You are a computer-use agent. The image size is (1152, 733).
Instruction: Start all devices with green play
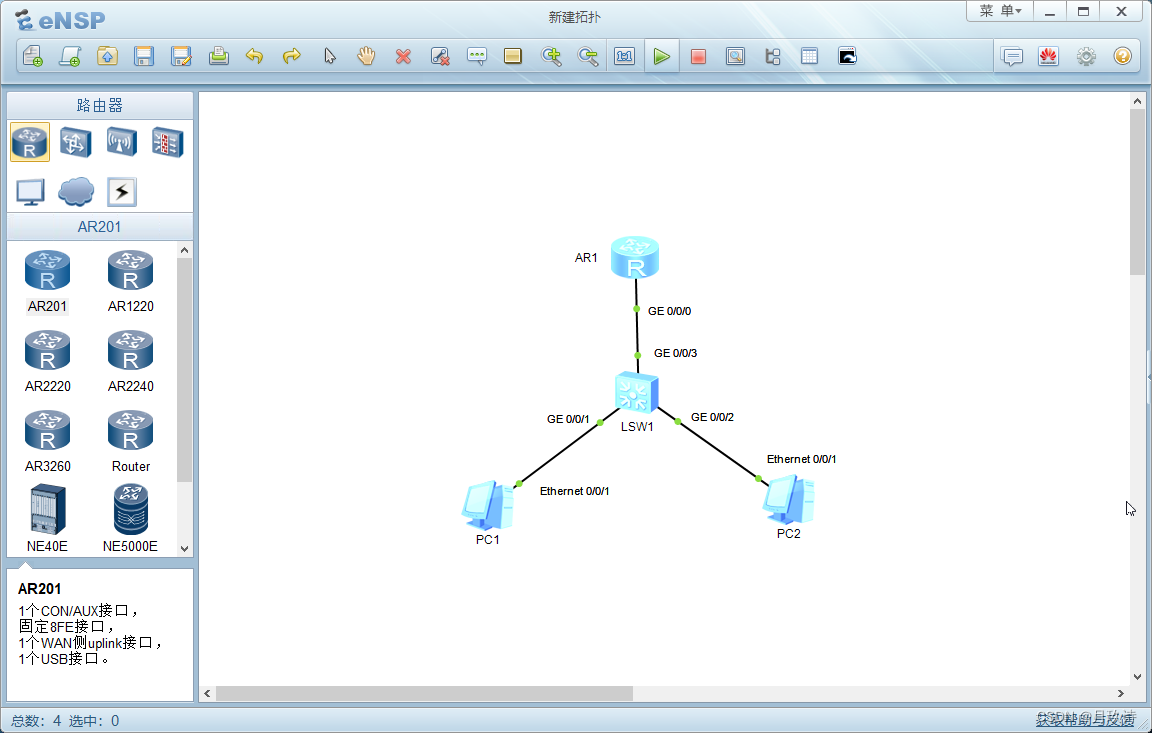pos(661,57)
